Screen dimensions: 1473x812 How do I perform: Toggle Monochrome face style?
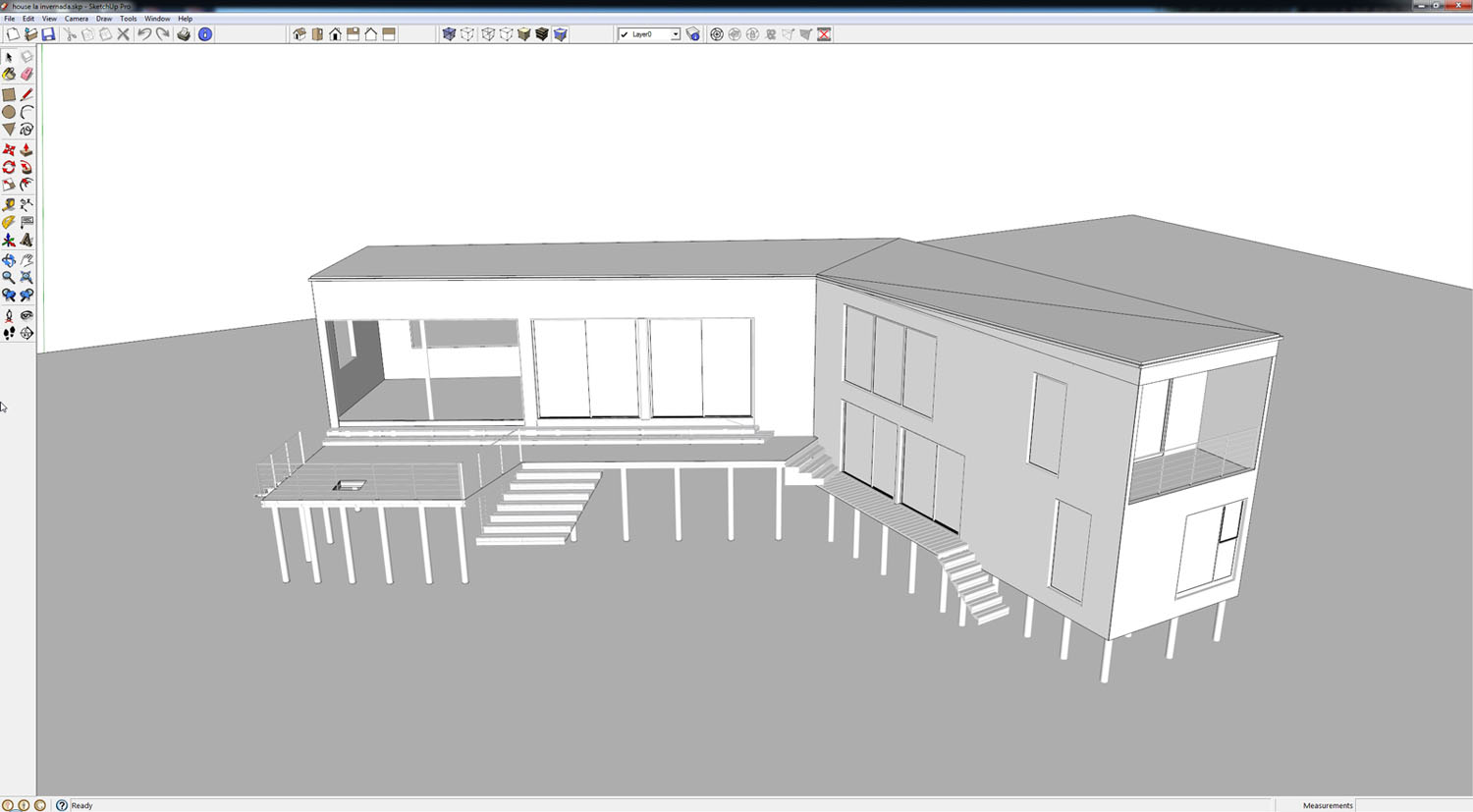tap(561, 34)
